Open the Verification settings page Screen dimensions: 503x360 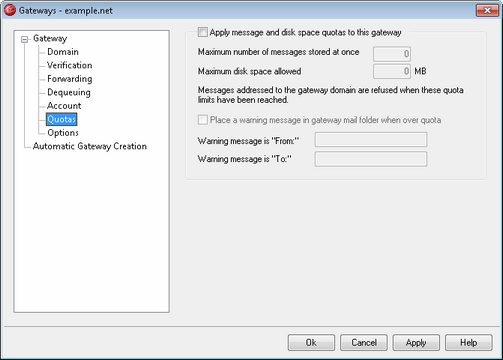click(69, 65)
